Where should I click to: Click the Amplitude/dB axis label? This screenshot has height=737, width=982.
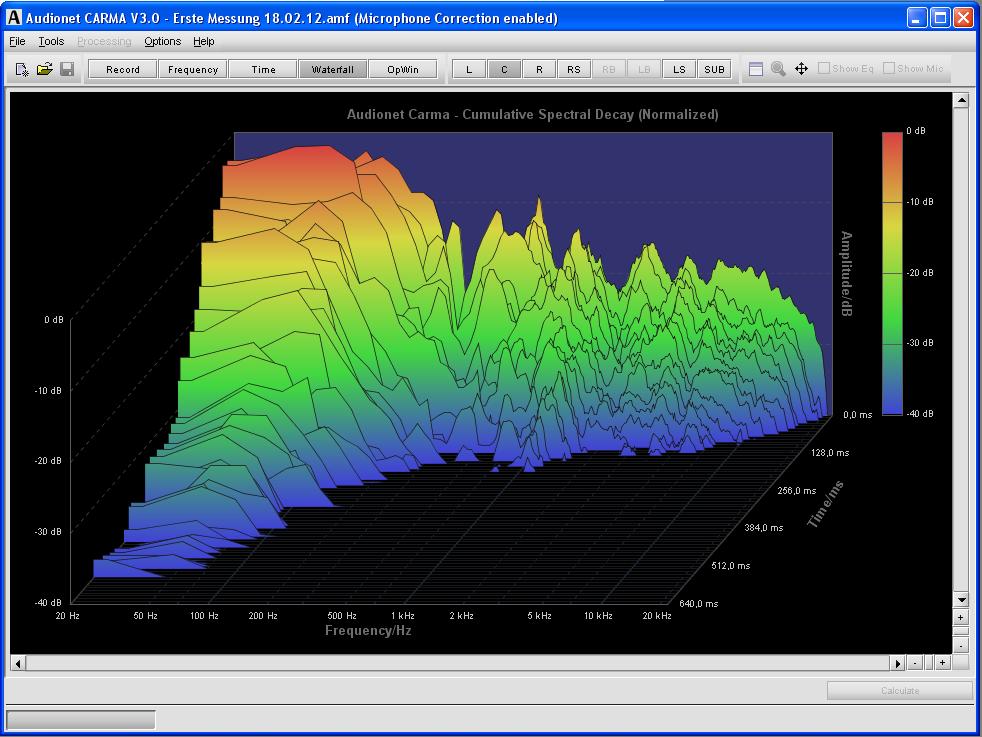coord(846,274)
